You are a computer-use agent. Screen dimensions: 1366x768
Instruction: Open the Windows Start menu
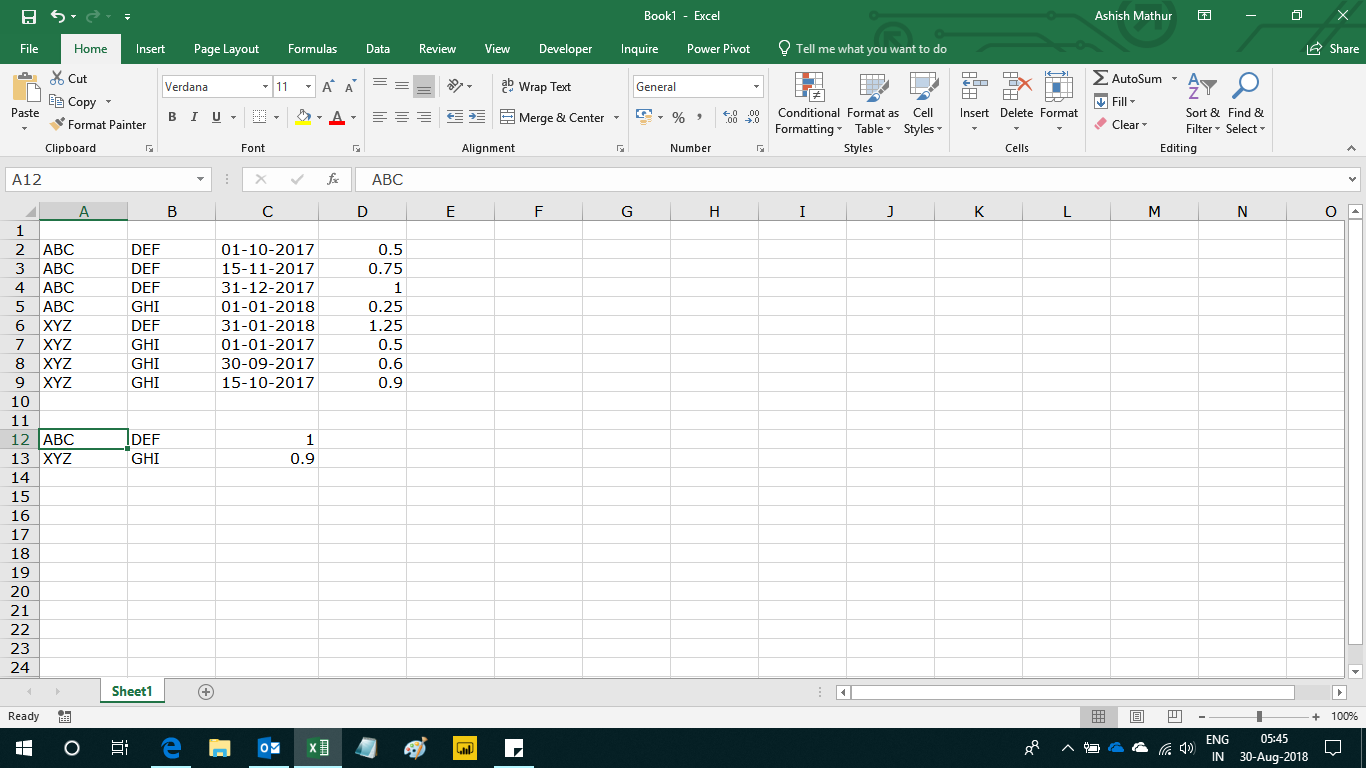point(24,748)
